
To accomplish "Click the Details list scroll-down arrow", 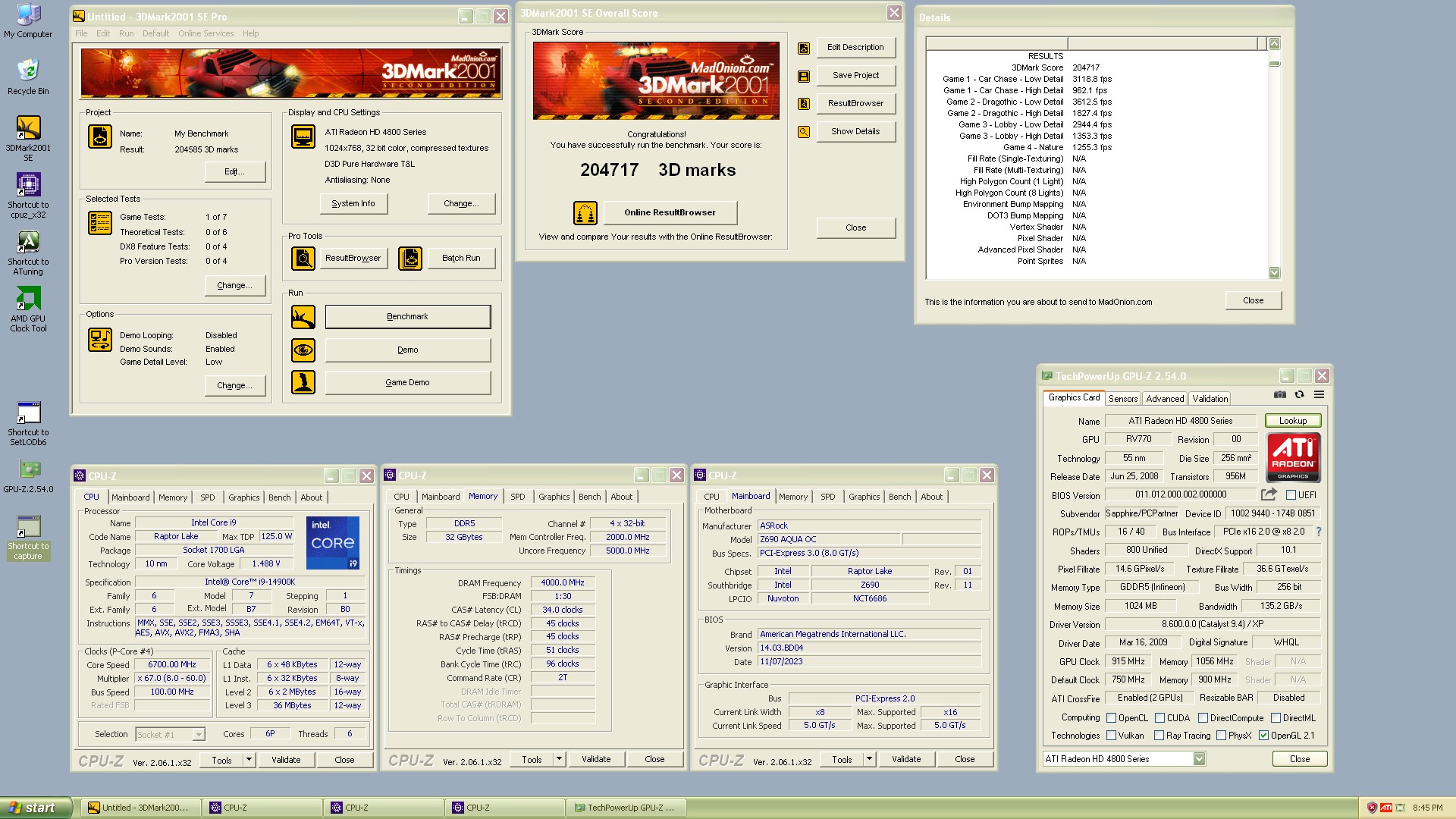I will point(1274,273).
